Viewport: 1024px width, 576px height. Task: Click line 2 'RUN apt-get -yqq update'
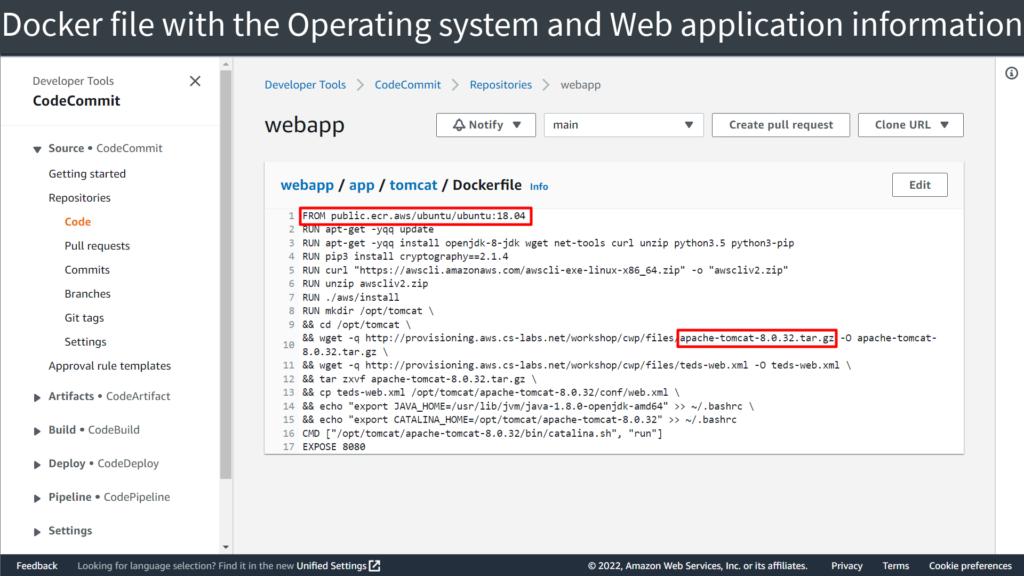(368, 230)
